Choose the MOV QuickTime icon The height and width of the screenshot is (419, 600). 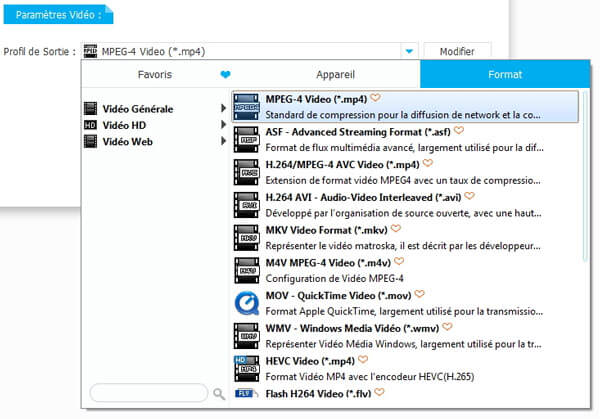tap(247, 304)
